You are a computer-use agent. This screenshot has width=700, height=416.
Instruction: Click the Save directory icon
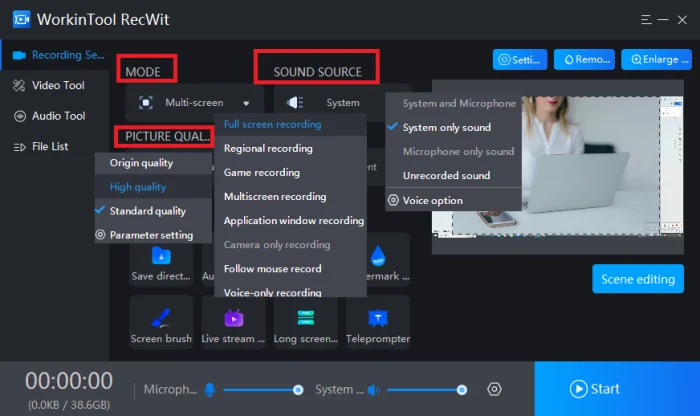[x=161, y=257]
